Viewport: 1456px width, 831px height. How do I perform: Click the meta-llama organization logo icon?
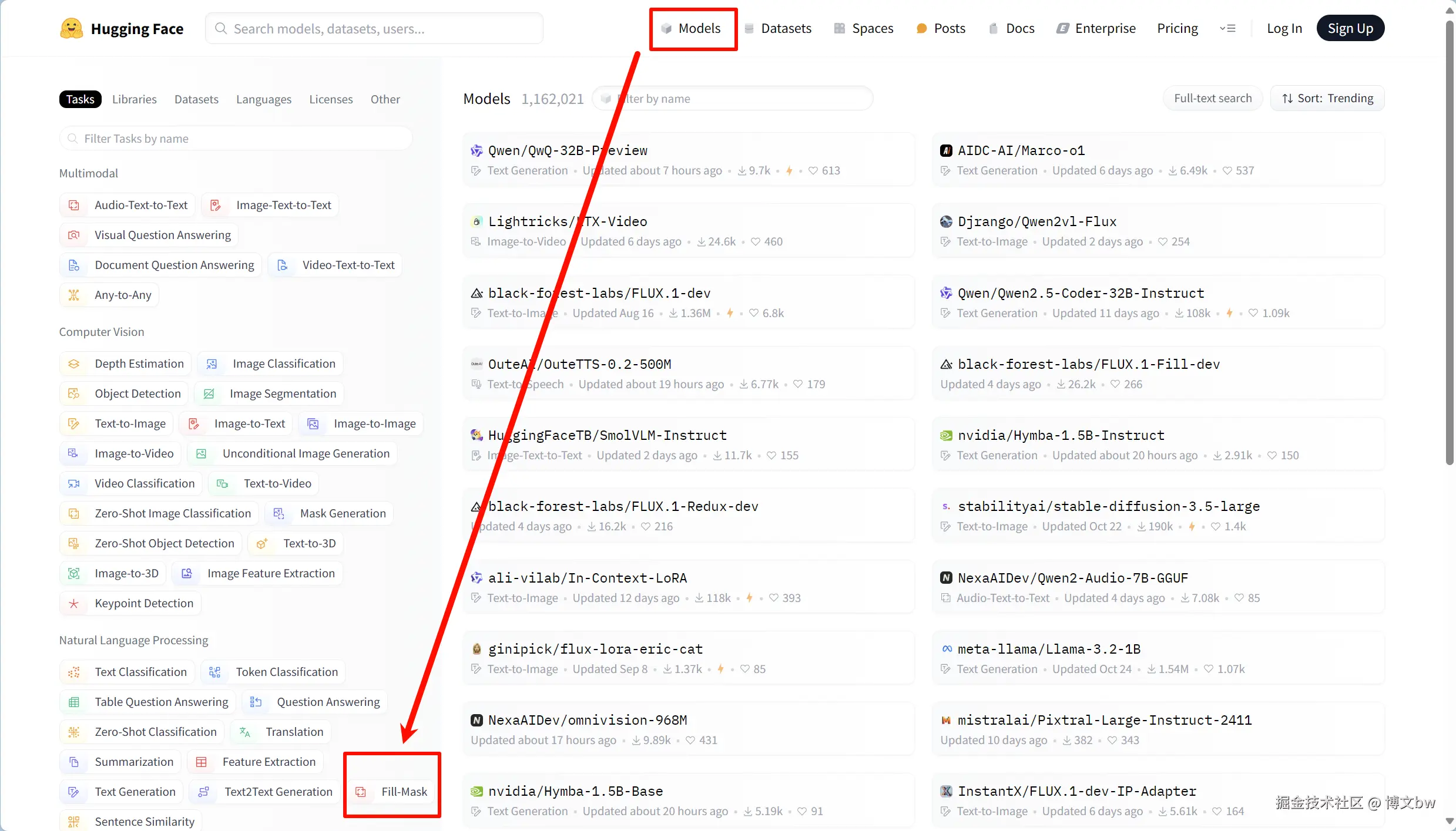[947, 649]
